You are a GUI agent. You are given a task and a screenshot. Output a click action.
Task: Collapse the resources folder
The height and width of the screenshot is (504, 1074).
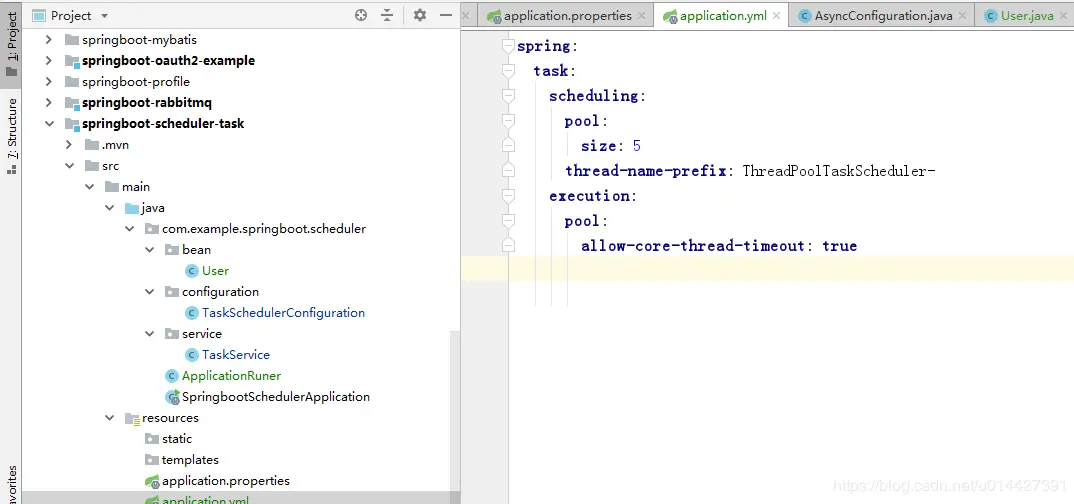[x=110, y=418]
